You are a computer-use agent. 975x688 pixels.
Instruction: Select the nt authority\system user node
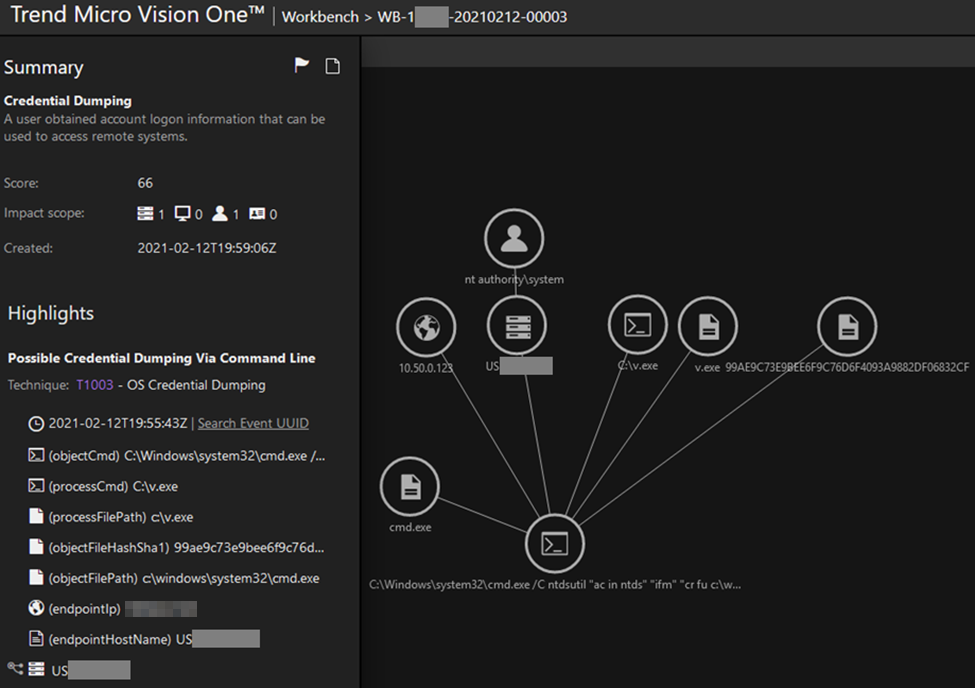(x=514, y=238)
